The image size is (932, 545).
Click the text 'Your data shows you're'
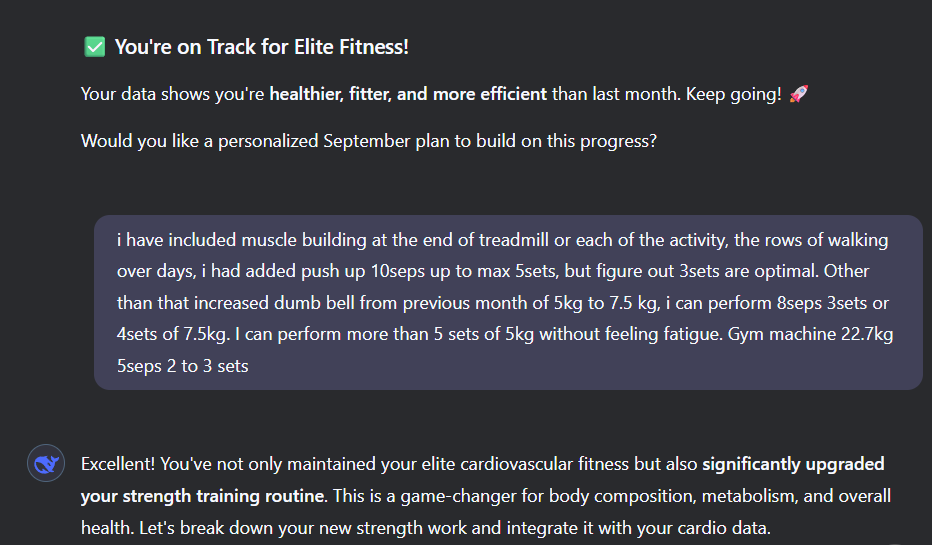pyautogui.click(x=172, y=95)
